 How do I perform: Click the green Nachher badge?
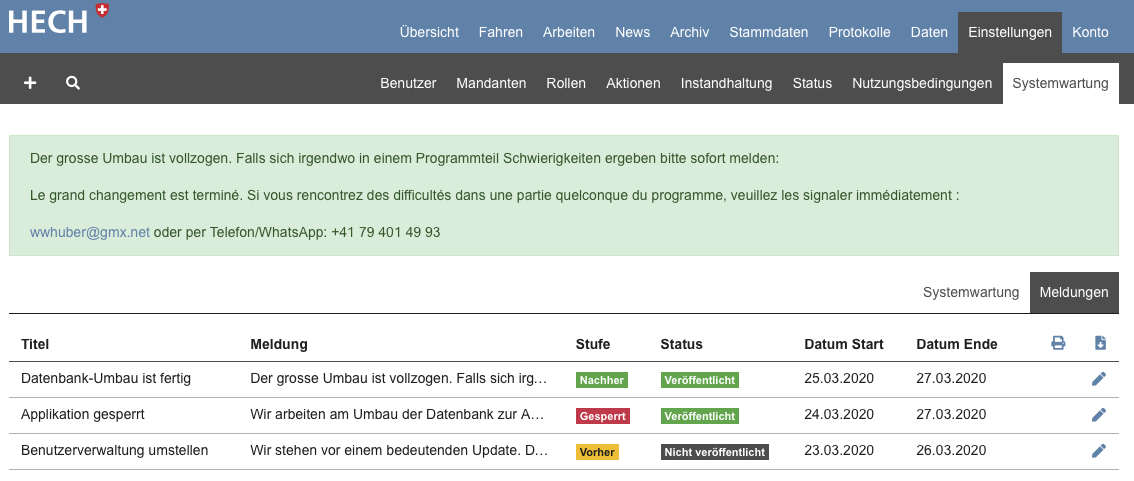pos(602,380)
